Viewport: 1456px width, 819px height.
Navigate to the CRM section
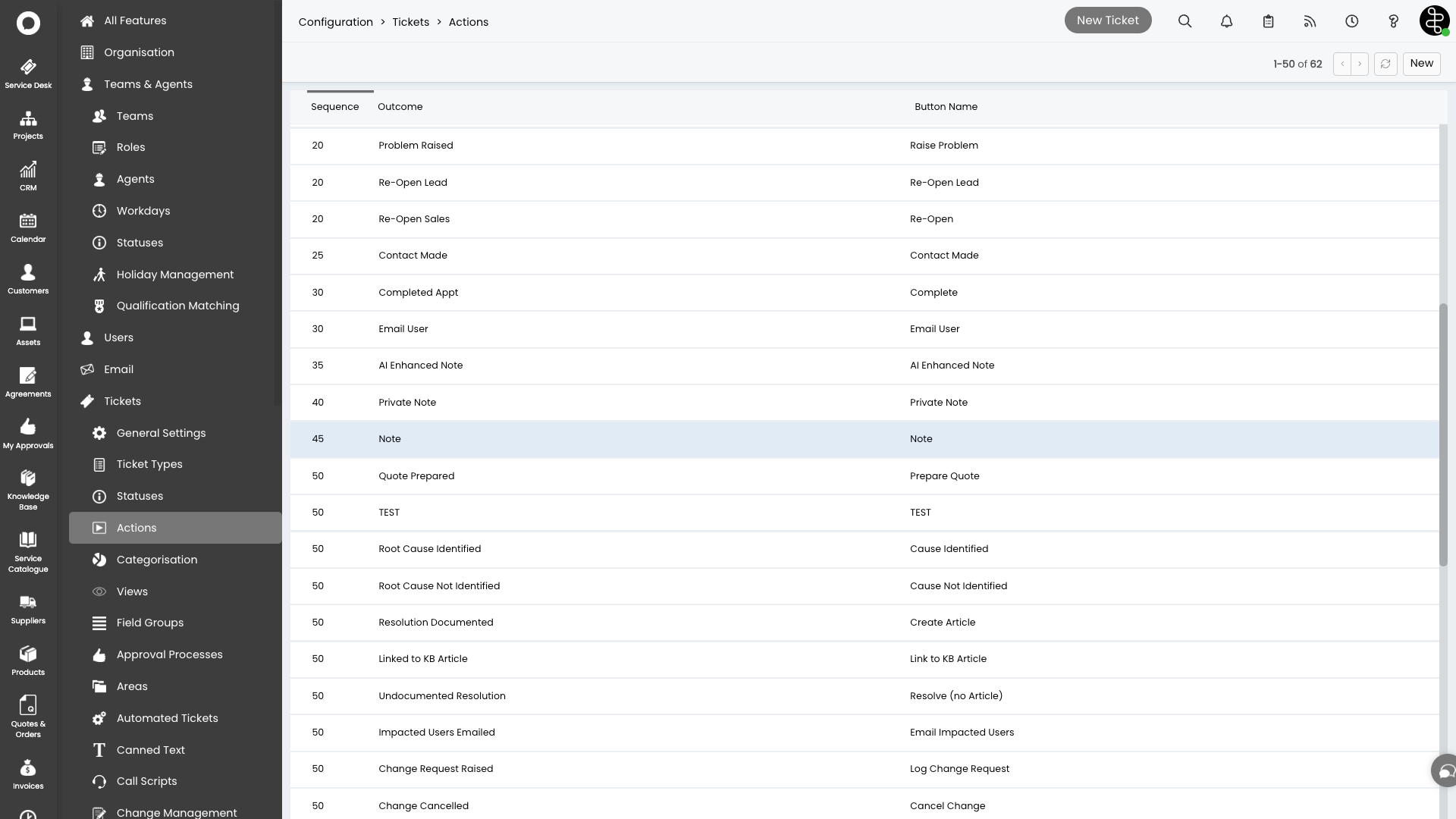(x=27, y=176)
